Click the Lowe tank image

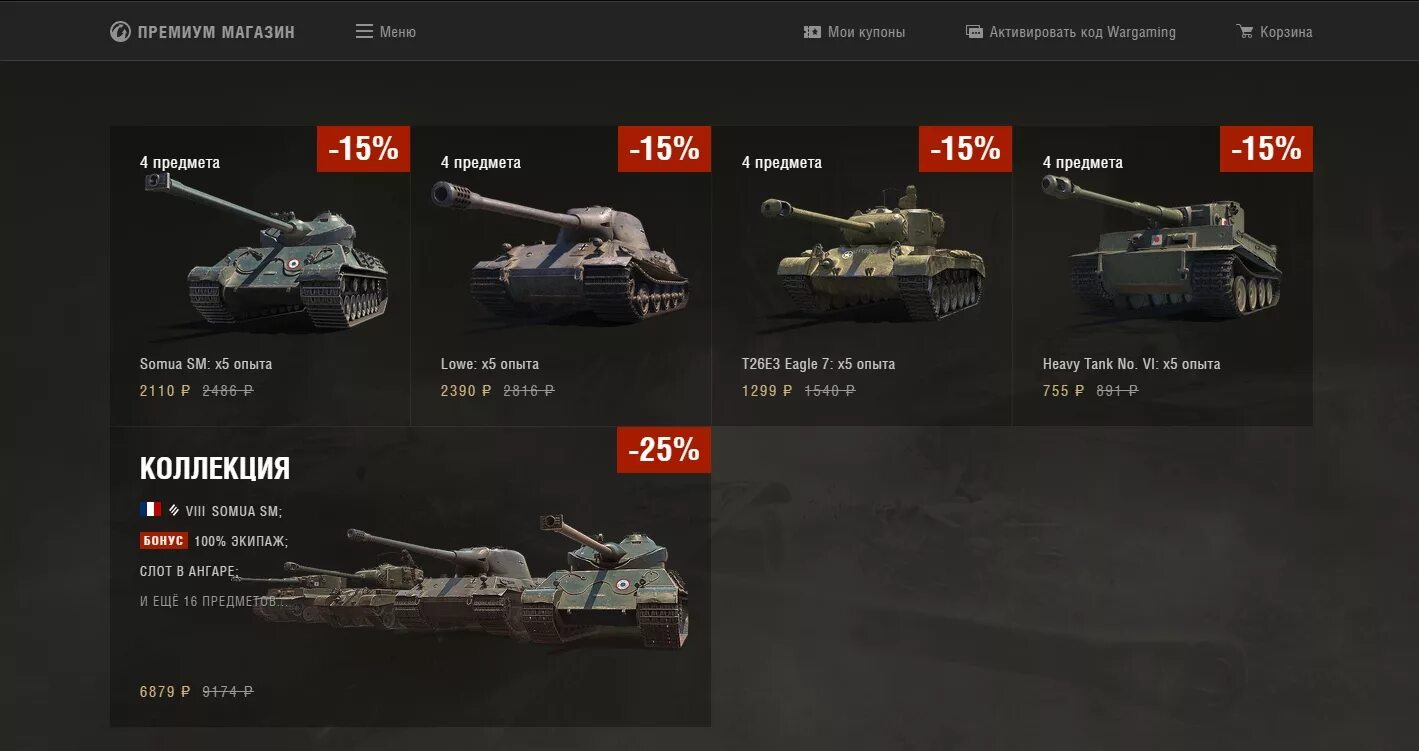coord(560,255)
